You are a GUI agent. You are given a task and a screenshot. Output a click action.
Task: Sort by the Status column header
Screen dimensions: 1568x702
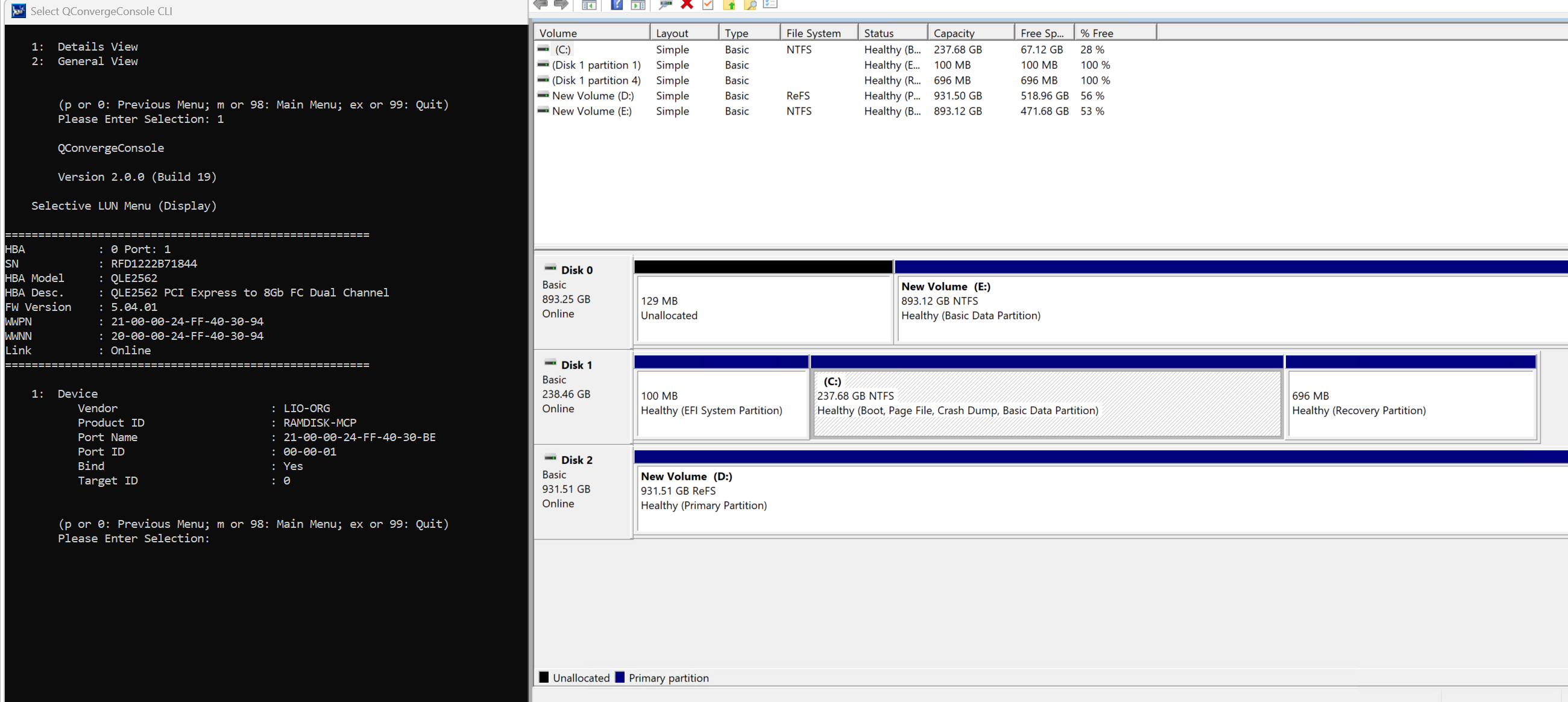pos(893,33)
